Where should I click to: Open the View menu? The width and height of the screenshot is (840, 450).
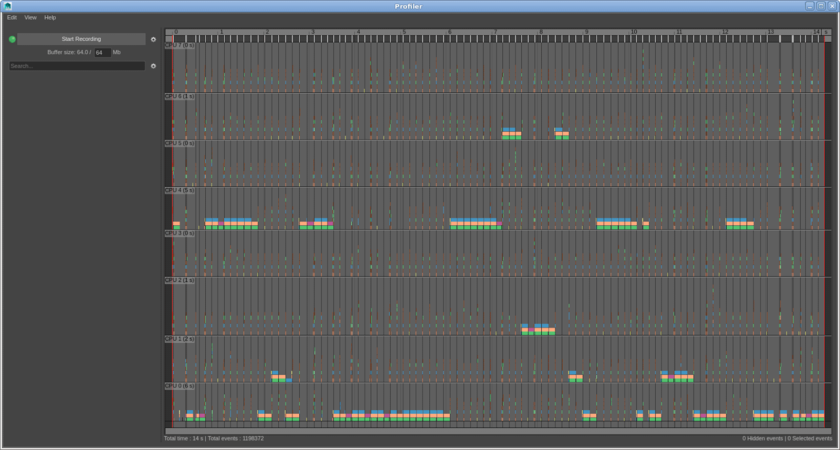pos(30,18)
